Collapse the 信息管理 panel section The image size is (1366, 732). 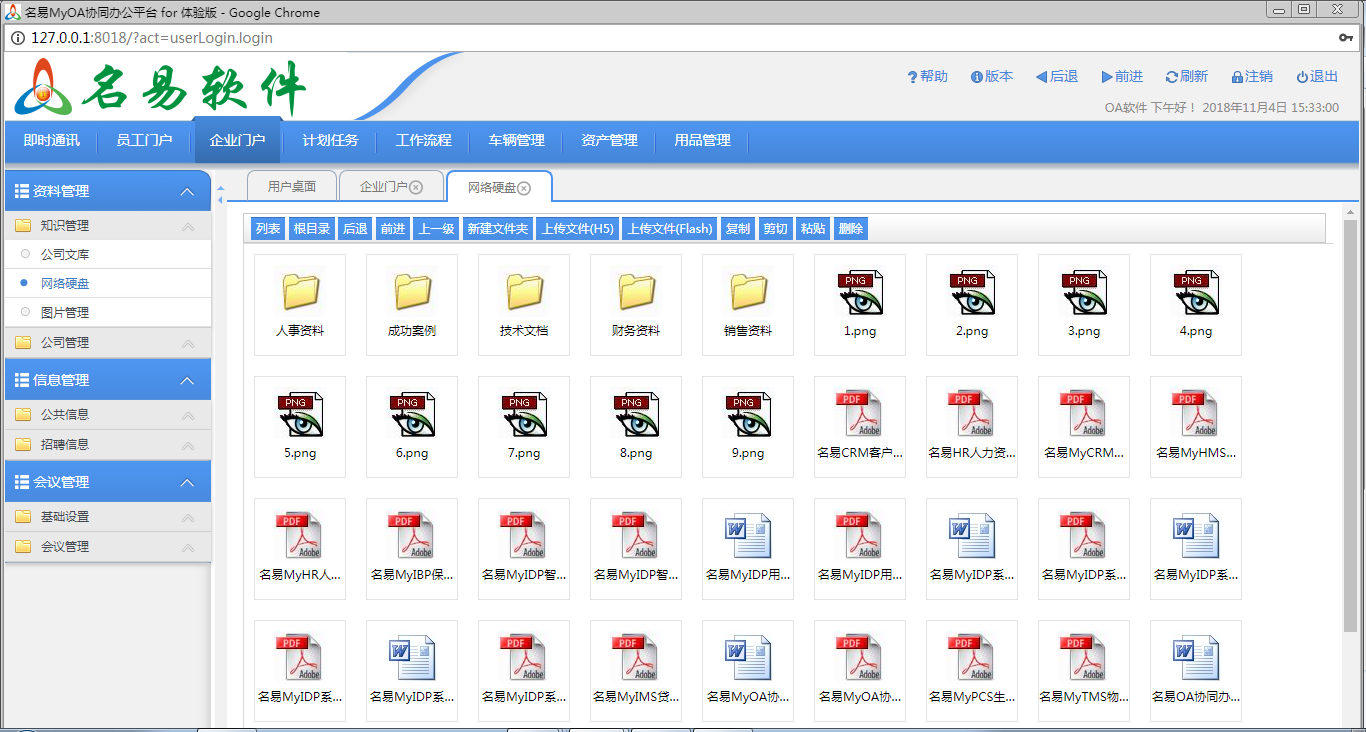[187, 381]
